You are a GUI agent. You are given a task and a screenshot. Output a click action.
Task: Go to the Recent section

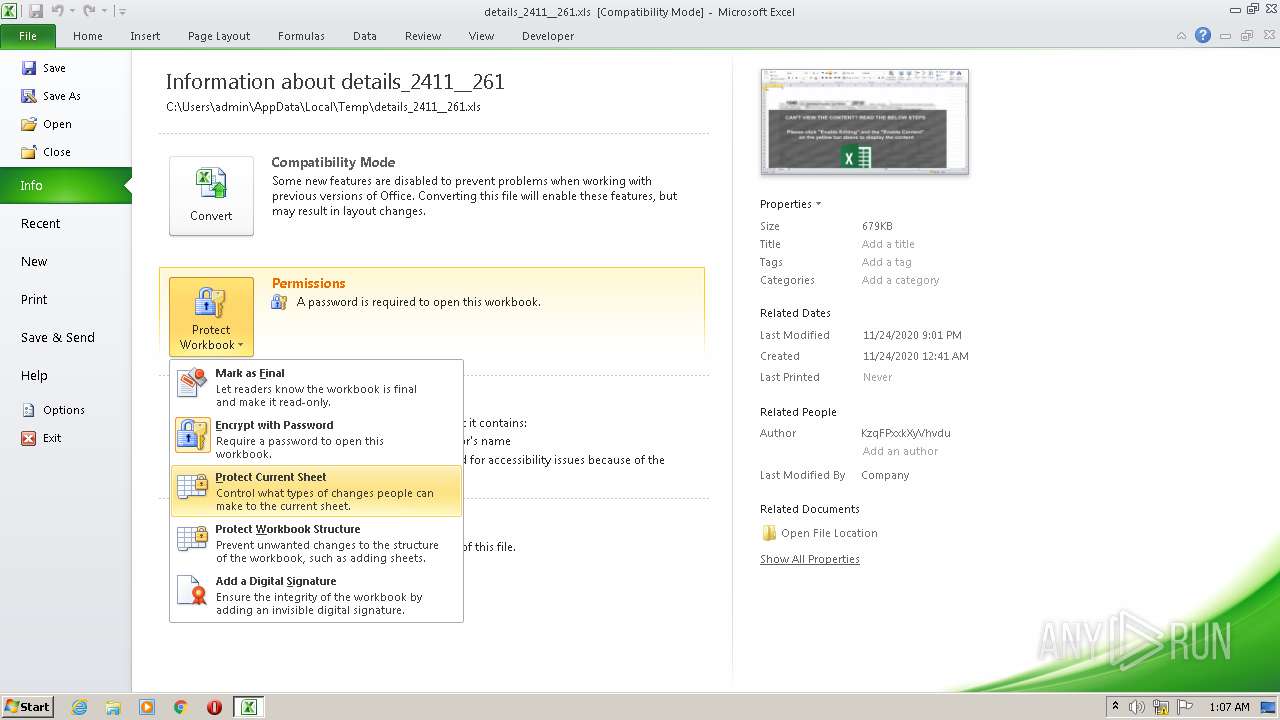point(65,224)
